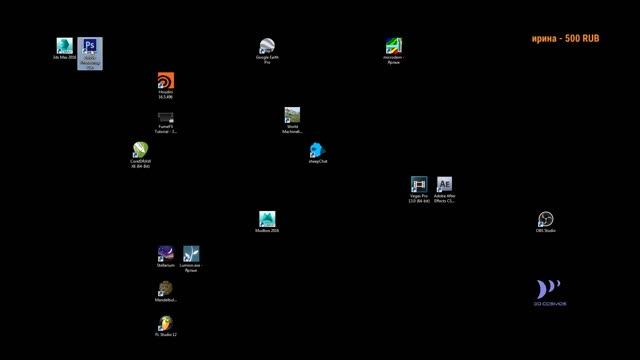The height and width of the screenshot is (360, 640).
Task: Select the OBS Studio shortcut
Action: (x=546, y=222)
